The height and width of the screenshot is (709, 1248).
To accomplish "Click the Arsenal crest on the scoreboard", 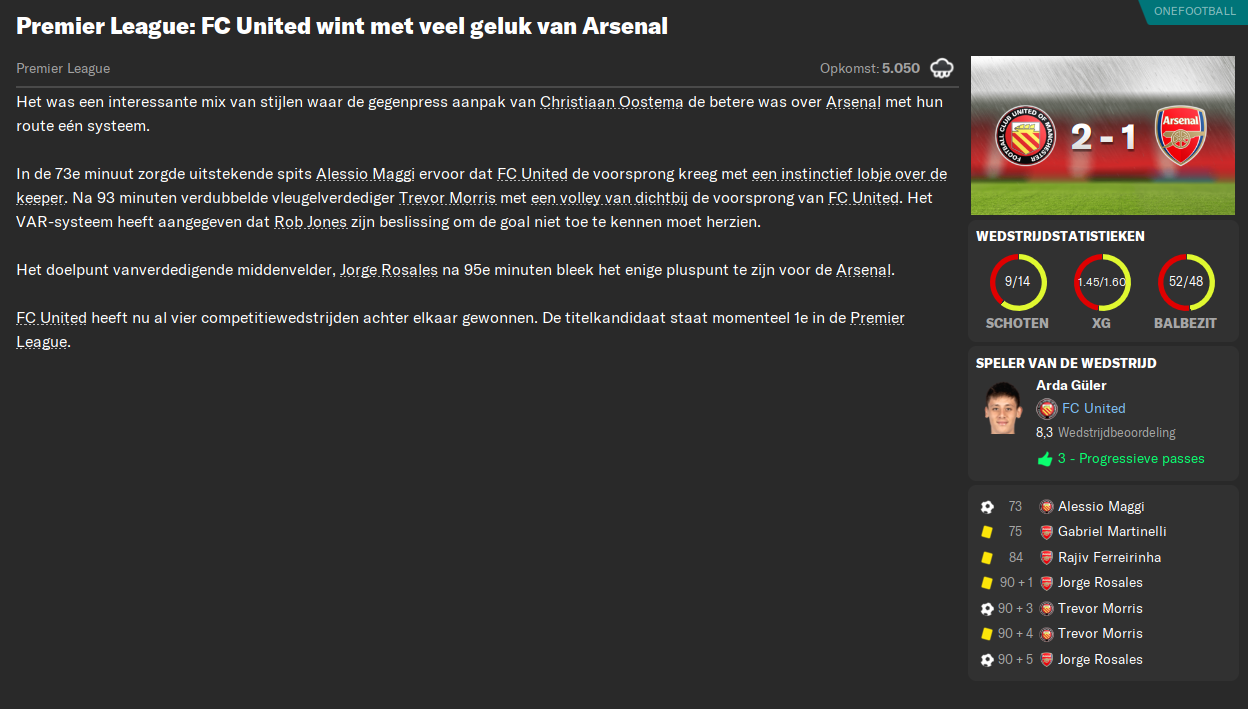I will click(x=1183, y=135).
